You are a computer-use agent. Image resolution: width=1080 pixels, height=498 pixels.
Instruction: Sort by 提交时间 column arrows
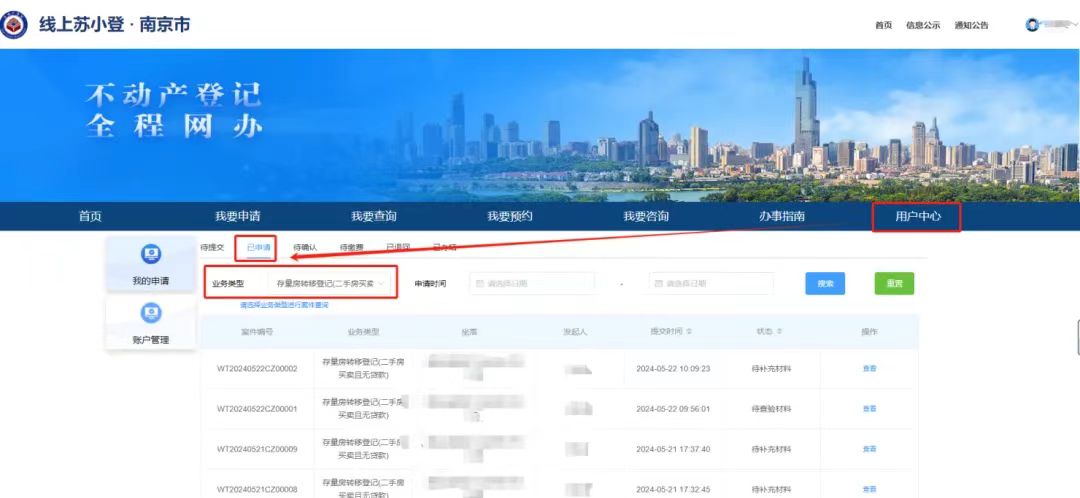tap(689, 331)
